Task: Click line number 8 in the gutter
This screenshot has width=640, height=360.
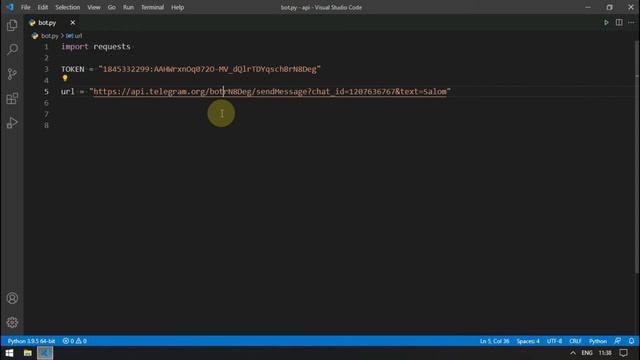Action: pyautogui.click(x=46, y=125)
